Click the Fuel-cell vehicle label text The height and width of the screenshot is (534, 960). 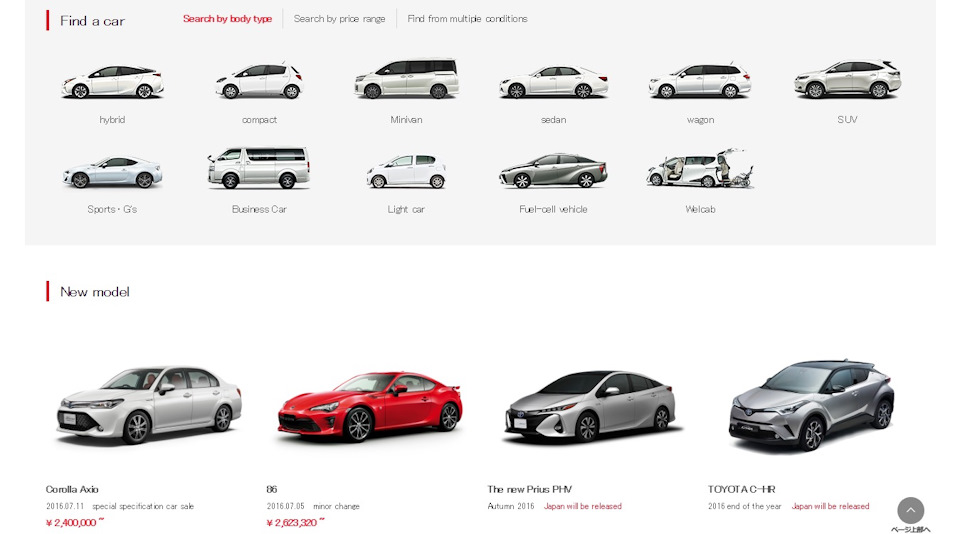[553, 209]
